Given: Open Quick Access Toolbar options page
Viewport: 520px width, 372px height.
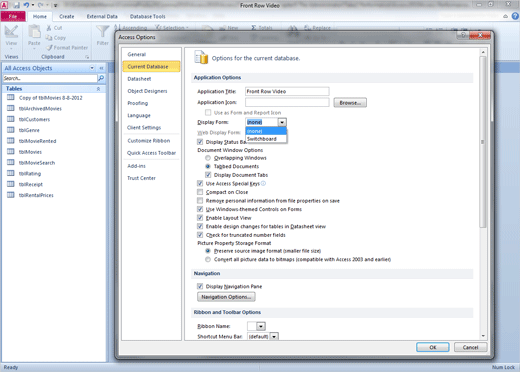Looking at the screenshot, I should [x=151, y=153].
